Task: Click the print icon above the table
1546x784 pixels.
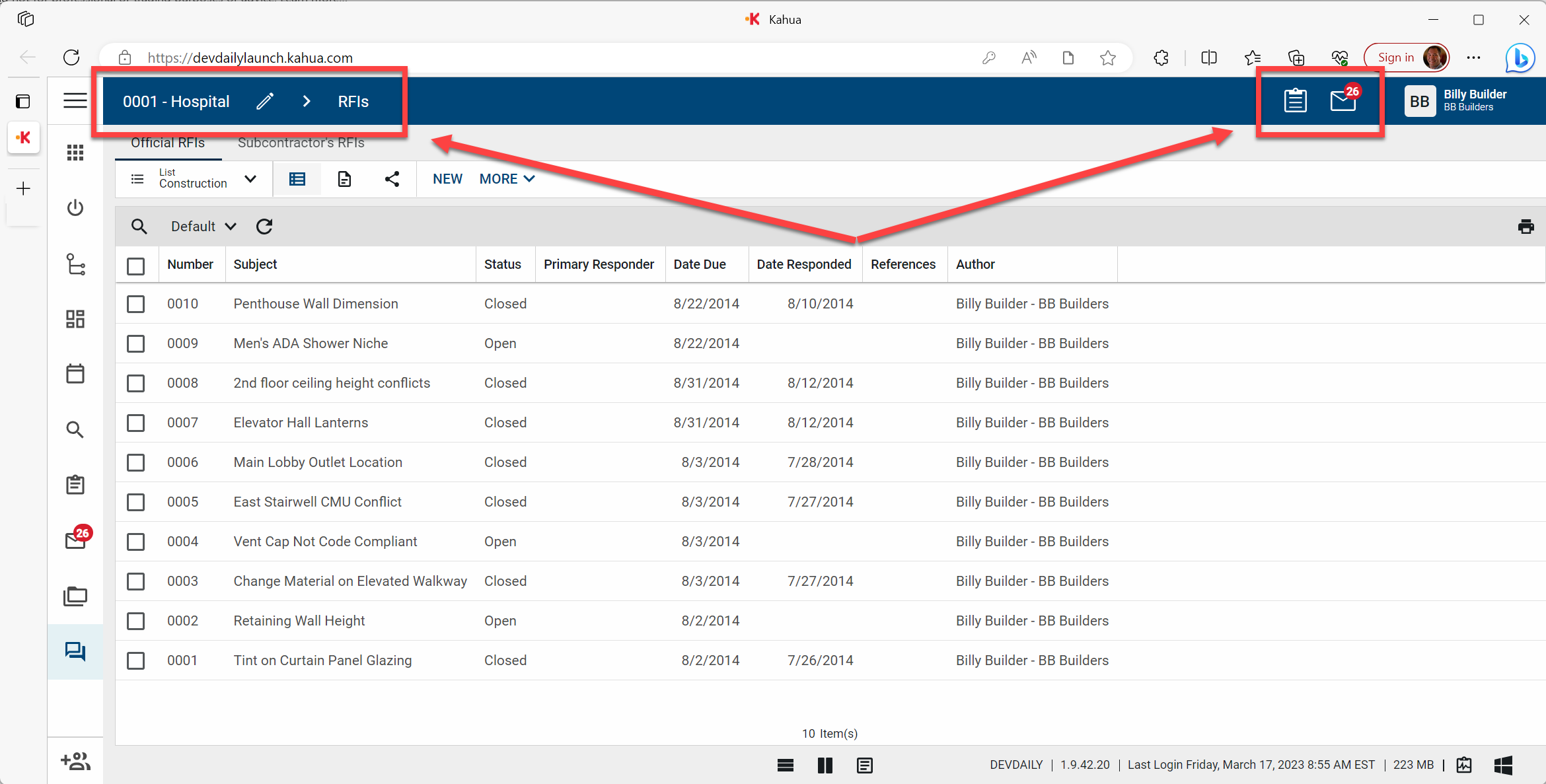Action: click(1526, 227)
